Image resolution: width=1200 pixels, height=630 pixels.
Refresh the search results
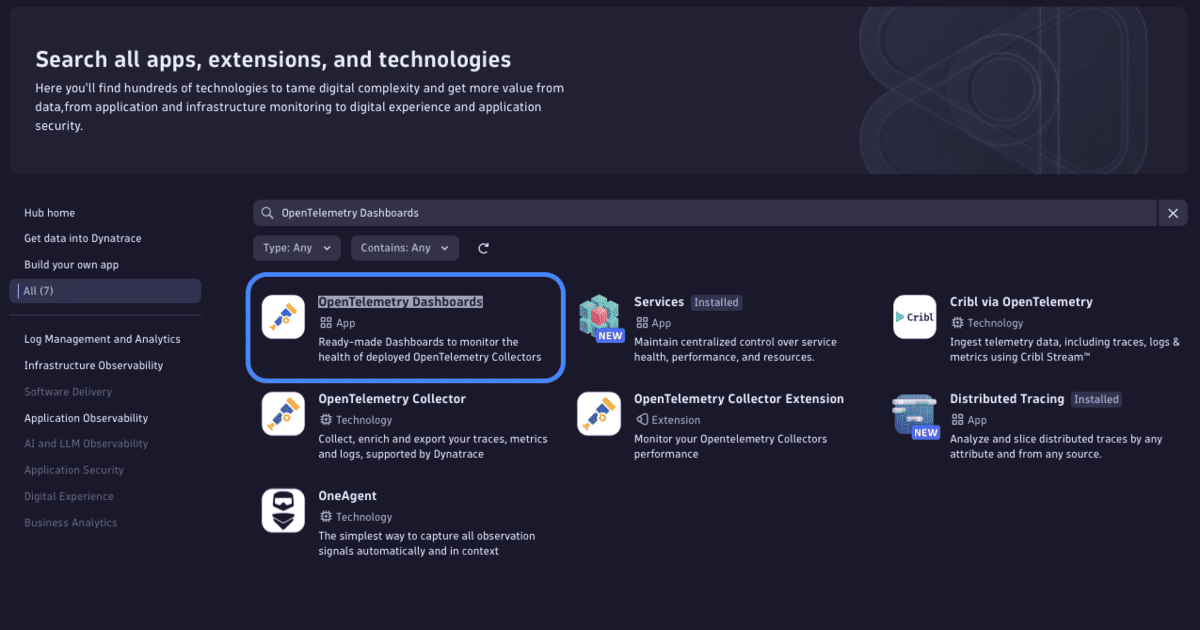click(483, 247)
